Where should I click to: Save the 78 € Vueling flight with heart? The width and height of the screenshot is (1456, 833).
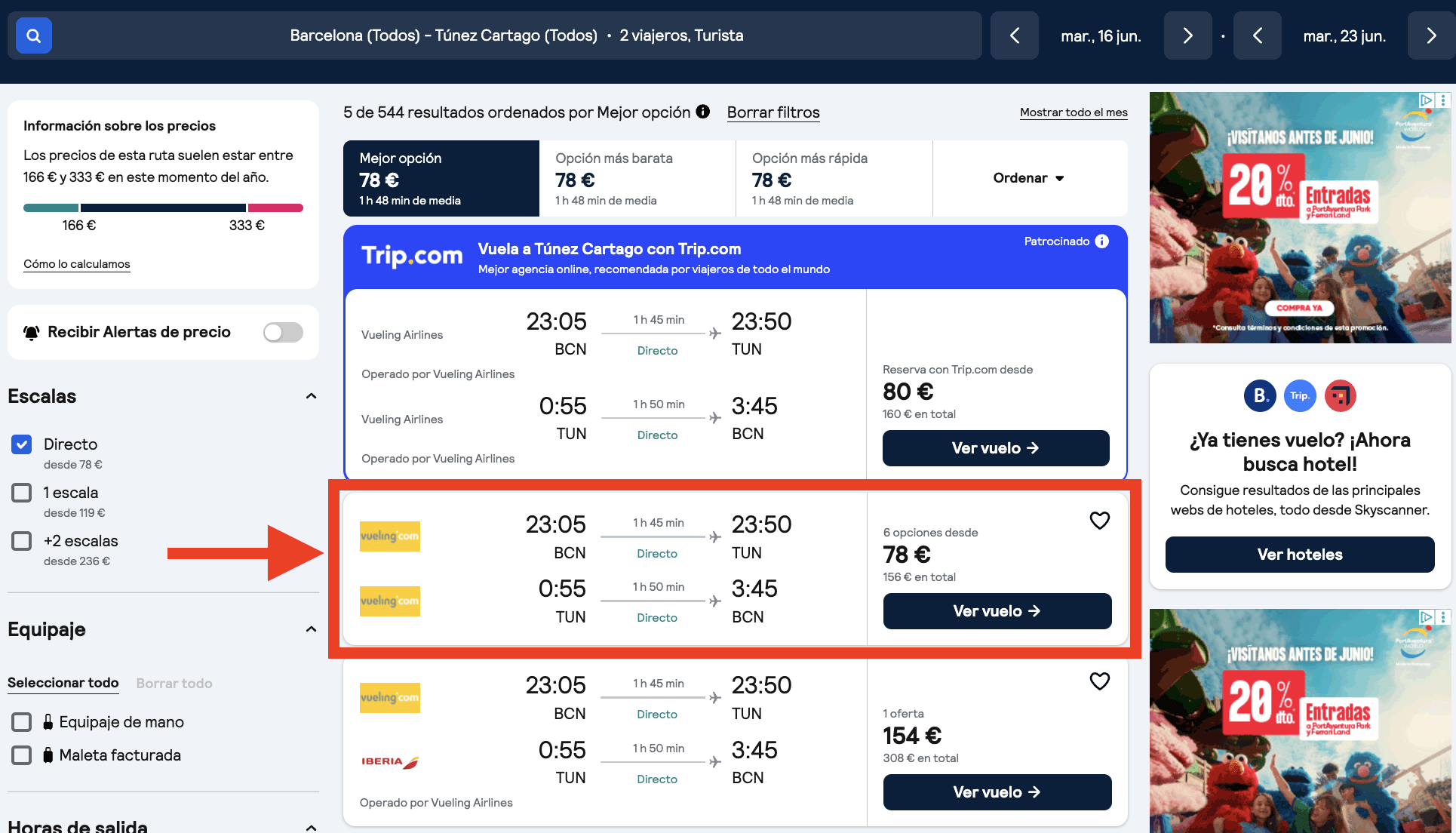[x=1100, y=521]
